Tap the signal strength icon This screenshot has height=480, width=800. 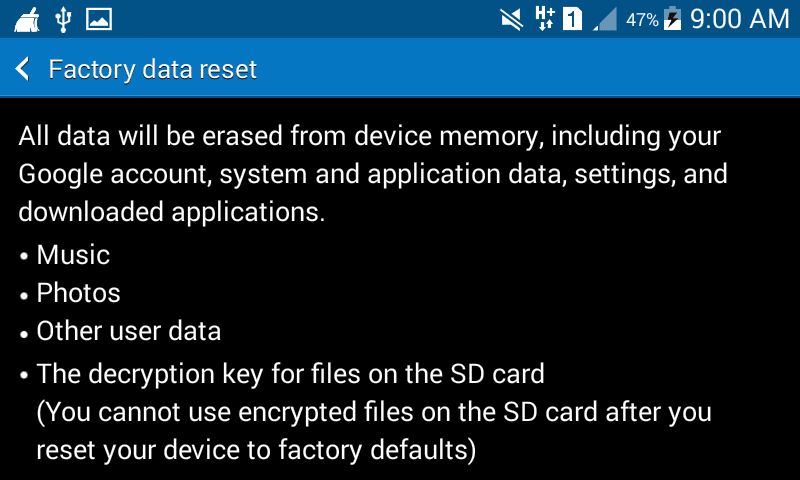coord(605,19)
